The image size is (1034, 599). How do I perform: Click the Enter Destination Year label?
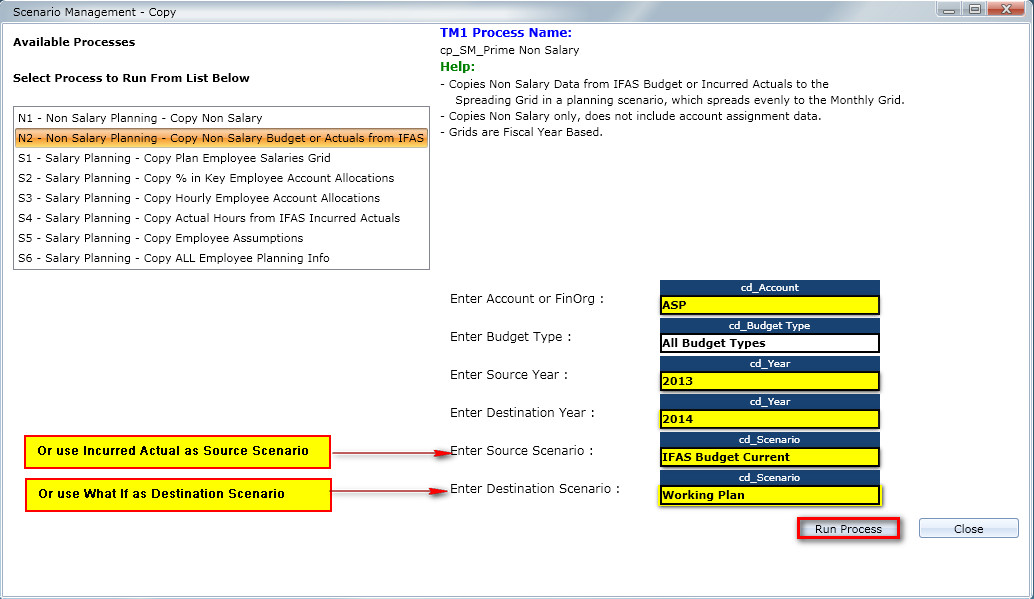click(x=522, y=413)
